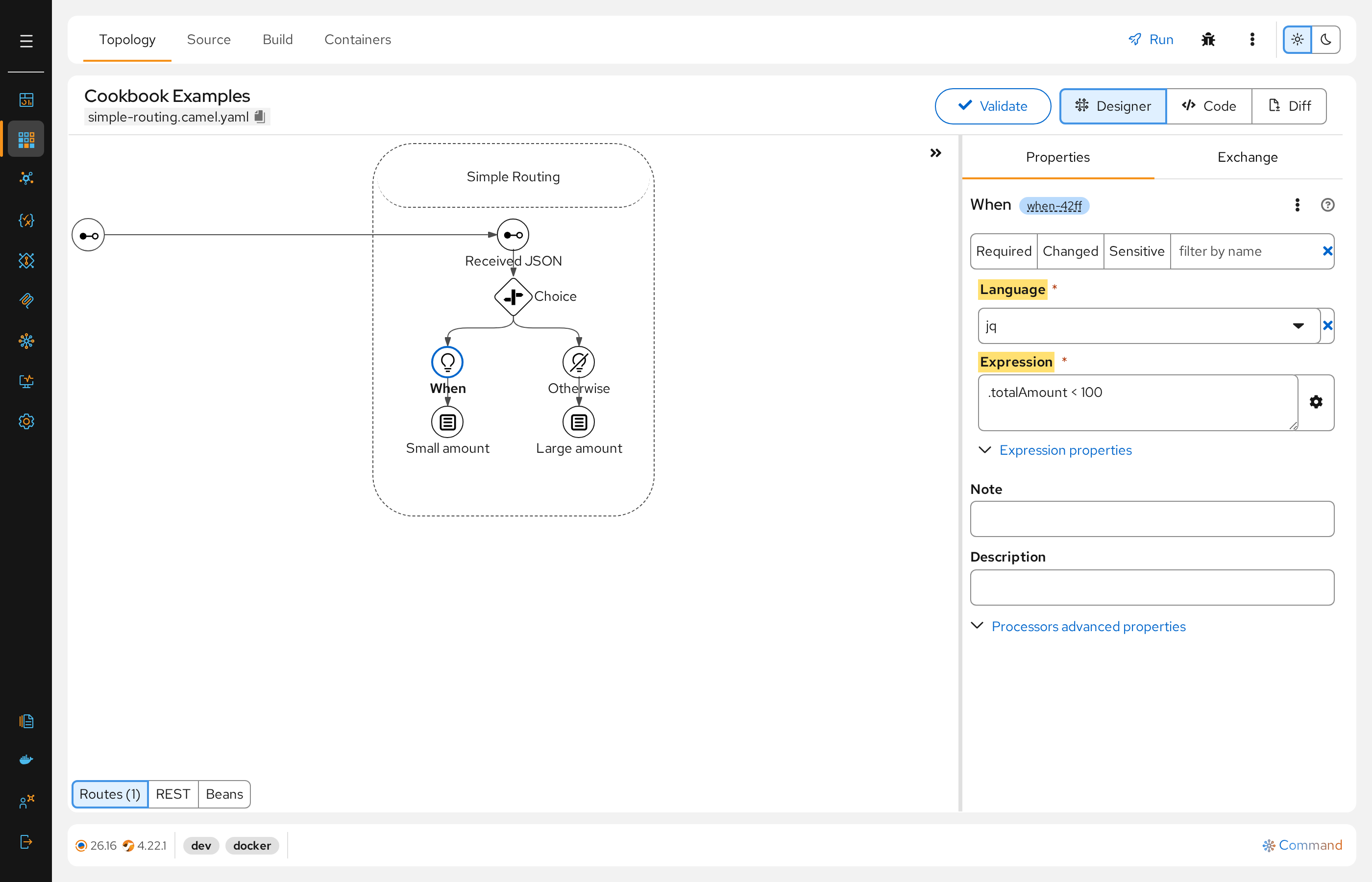Open the Build tab

pyautogui.click(x=277, y=40)
